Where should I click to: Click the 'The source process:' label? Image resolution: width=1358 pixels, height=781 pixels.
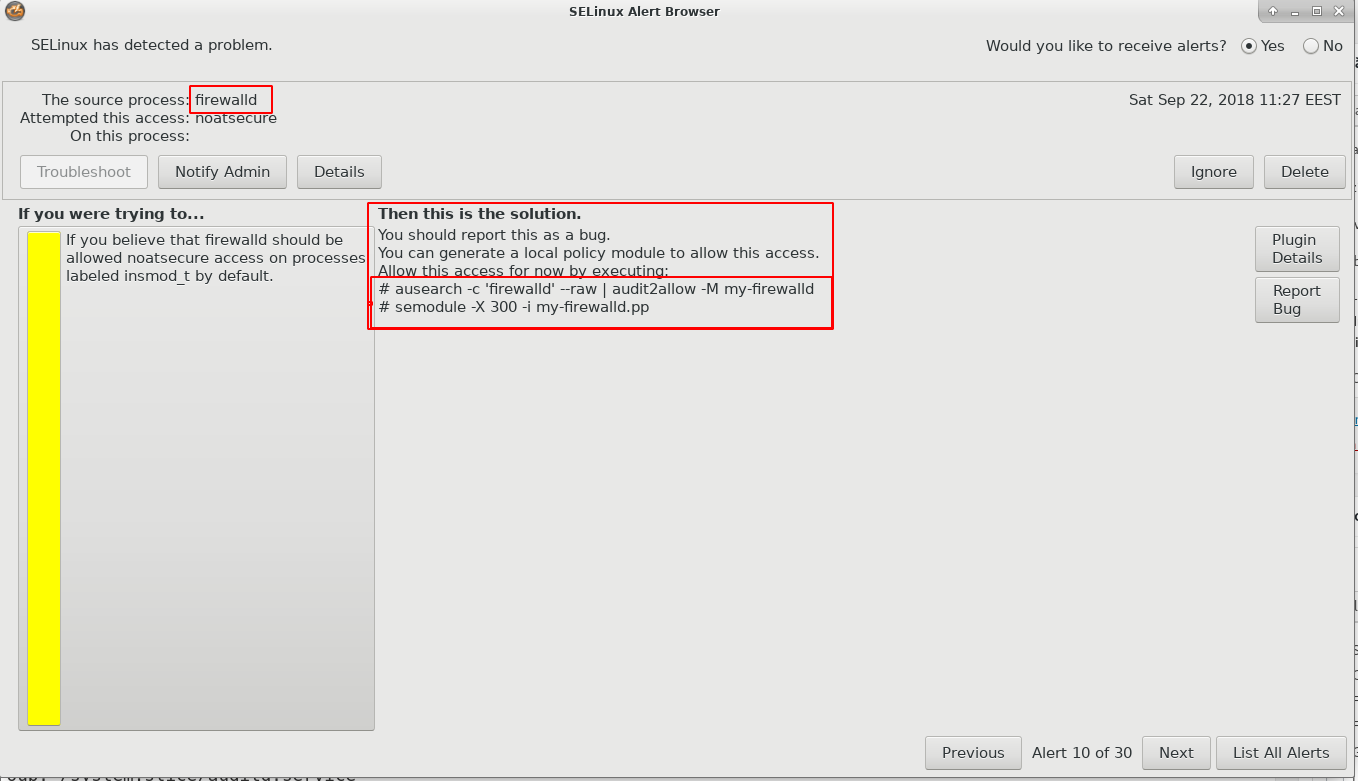(x=116, y=100)
